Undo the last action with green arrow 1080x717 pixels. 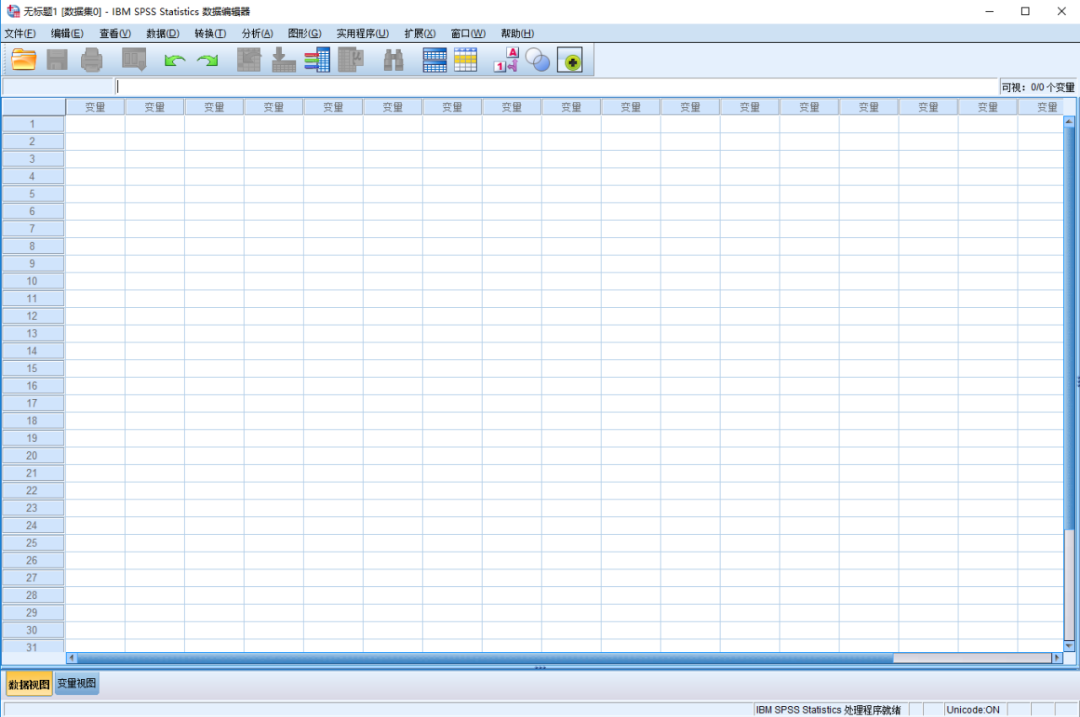[x=175, y=61]
